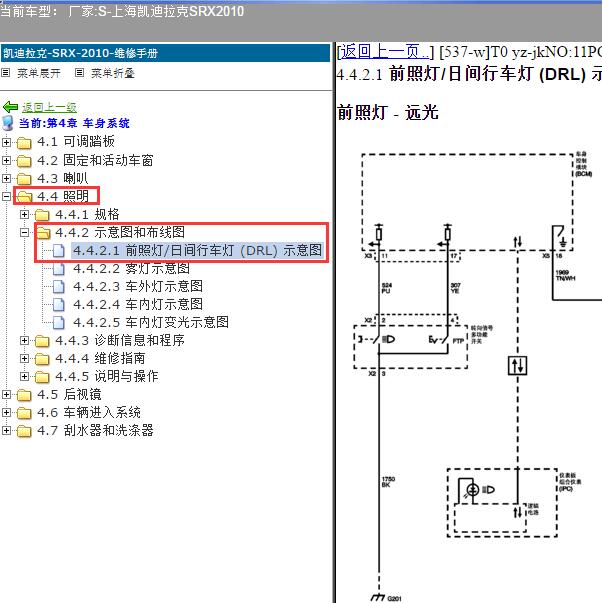The image size is (602, 603).
Task: Click the folder icon of 4.3 喇叭
Action: (24, 179)
